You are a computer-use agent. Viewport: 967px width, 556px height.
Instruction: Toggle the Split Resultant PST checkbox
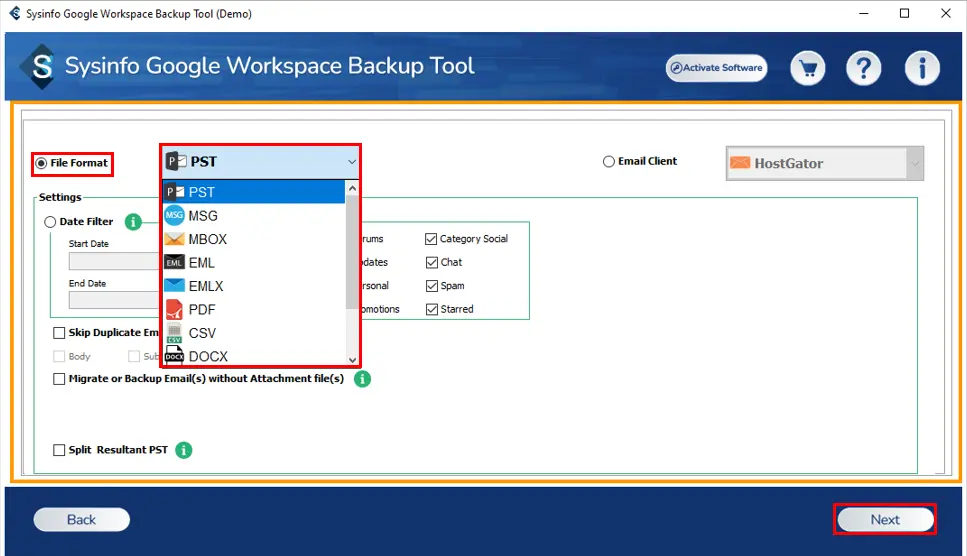click(59, 450)
